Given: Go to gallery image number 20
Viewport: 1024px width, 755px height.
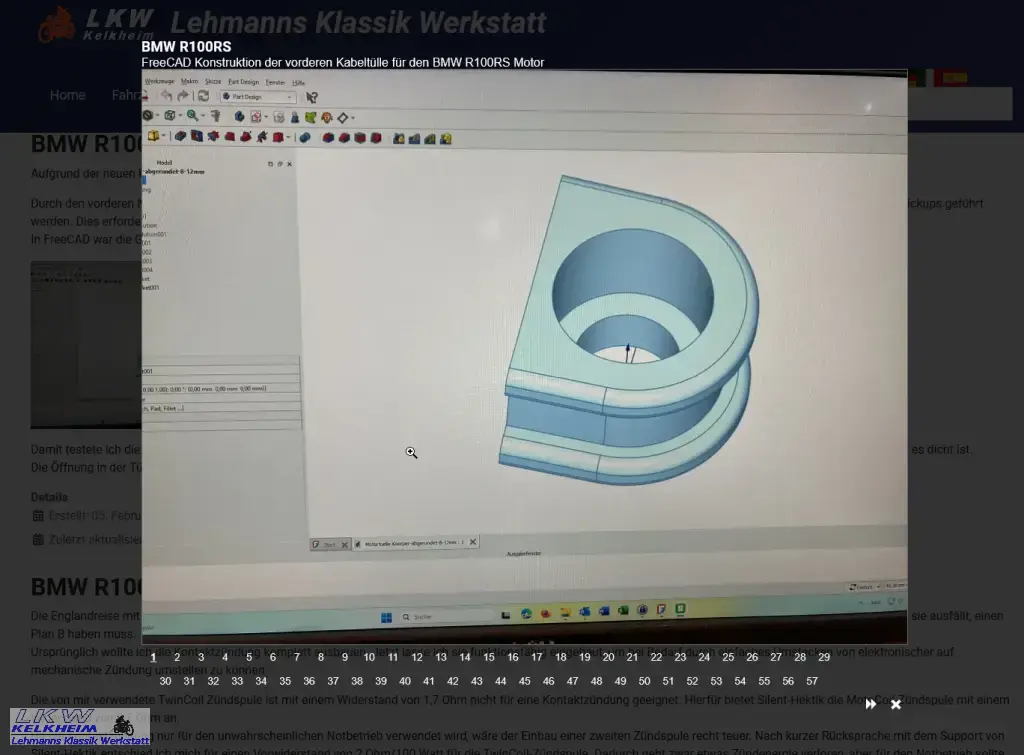Looking at the screenshot, I should tap(609, 657).
